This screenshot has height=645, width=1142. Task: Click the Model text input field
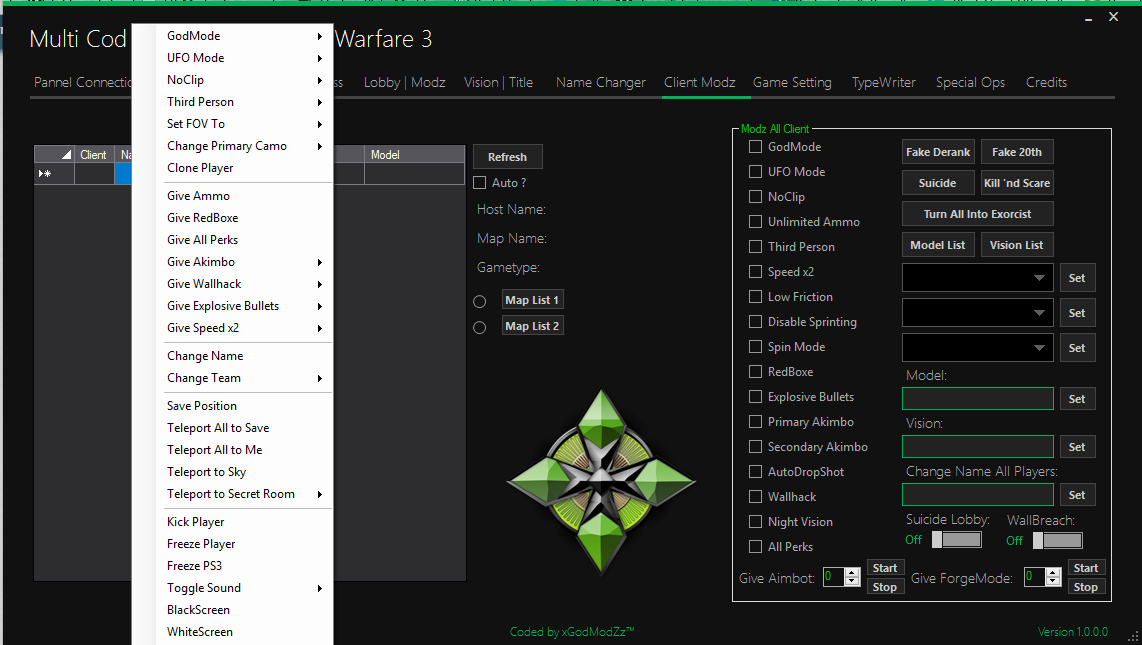click(977, 399)
